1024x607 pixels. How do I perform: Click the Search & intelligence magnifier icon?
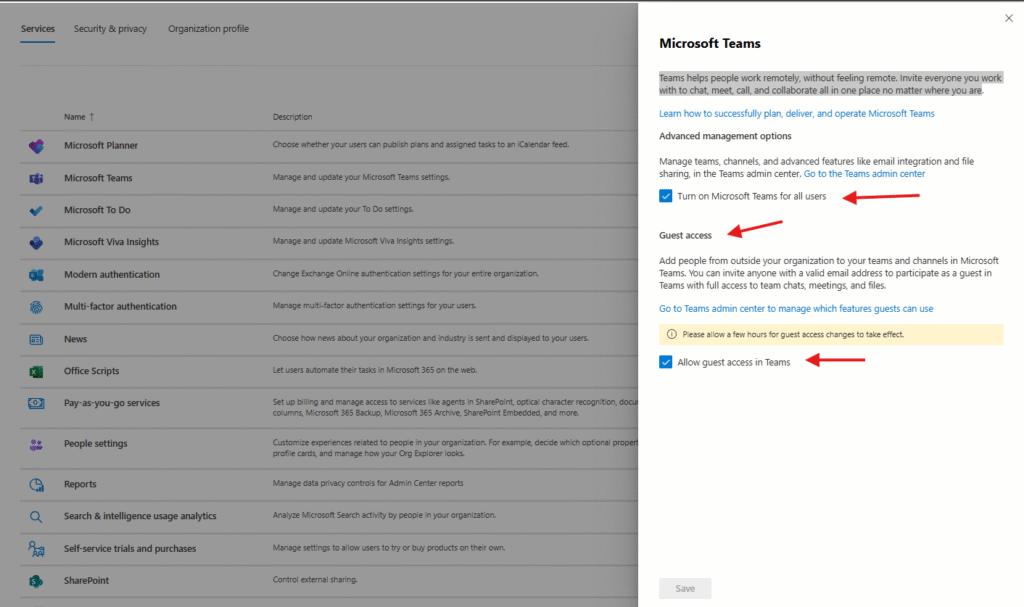point(36,517)
